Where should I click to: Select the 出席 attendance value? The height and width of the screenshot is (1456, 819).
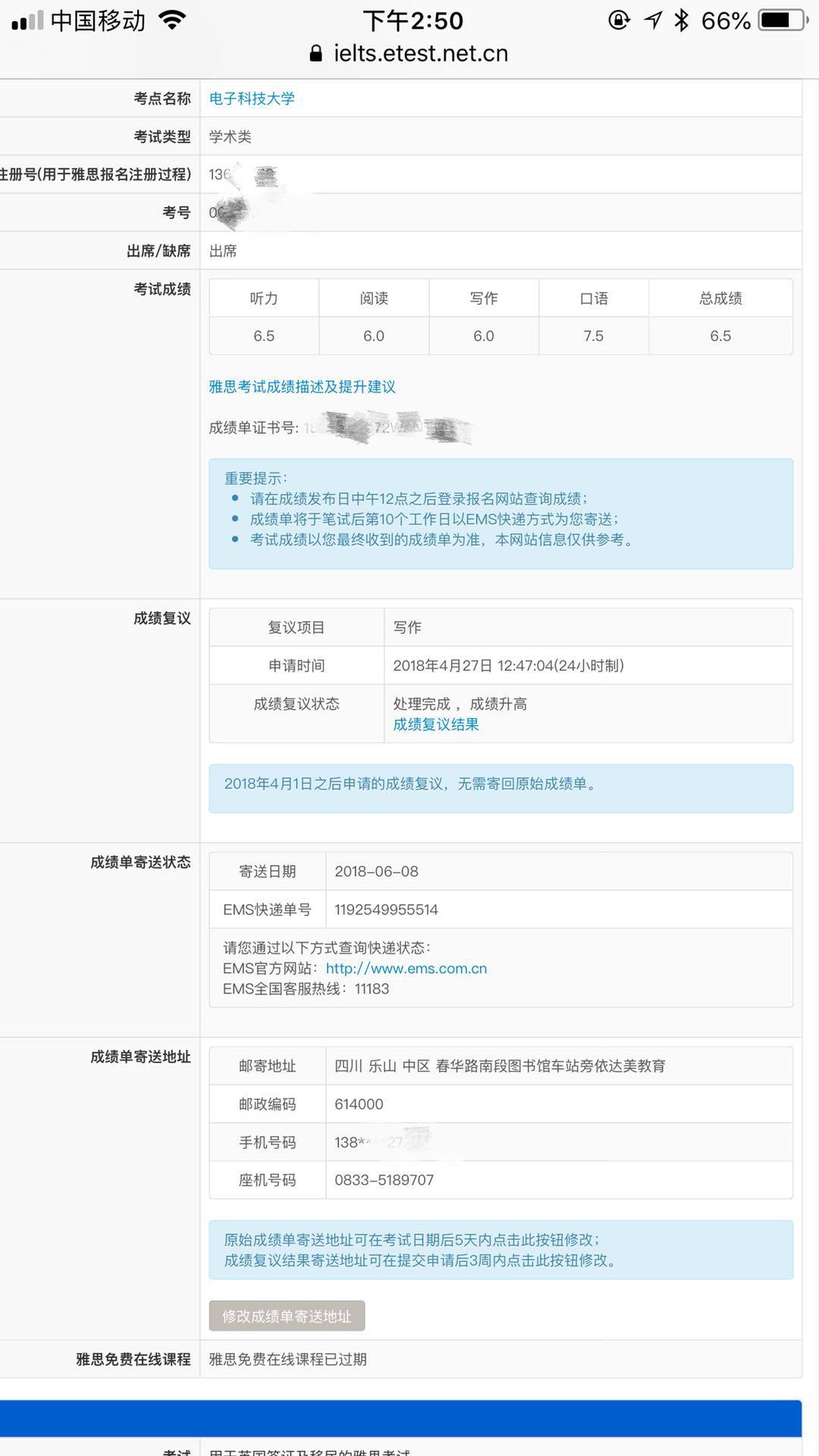point(223,251)
